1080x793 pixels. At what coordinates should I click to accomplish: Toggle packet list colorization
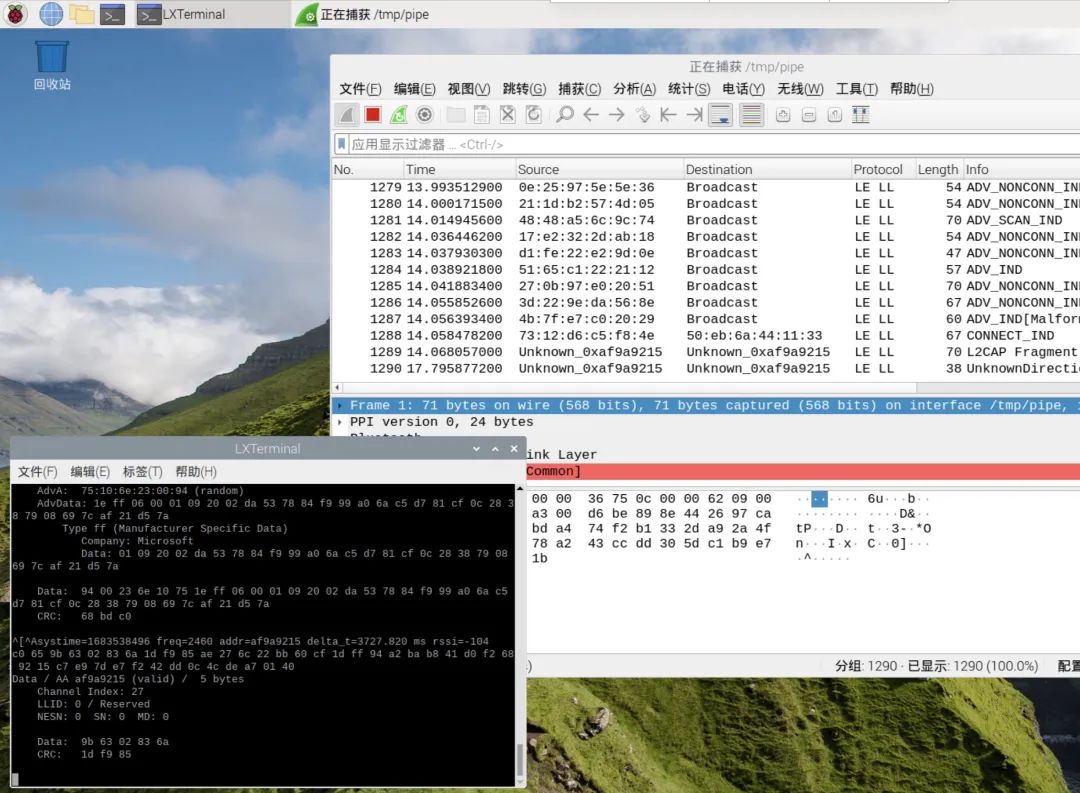click(751, 115)
